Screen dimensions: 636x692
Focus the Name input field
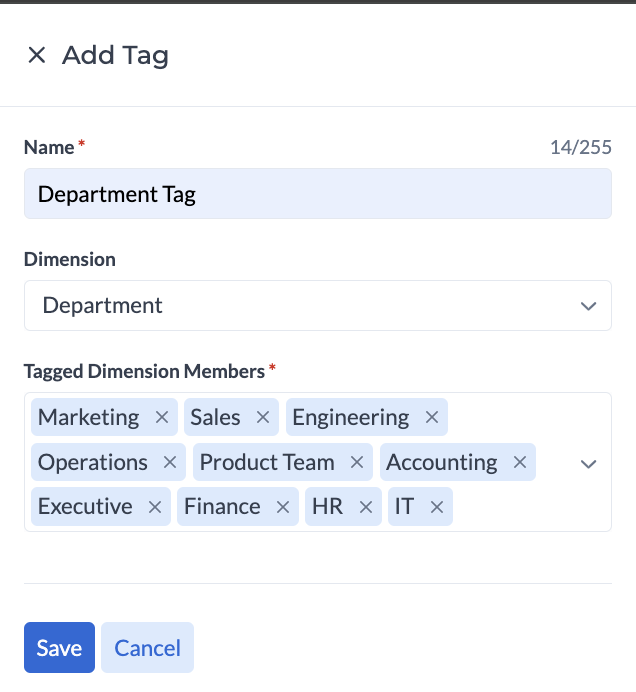click(317, 194)
